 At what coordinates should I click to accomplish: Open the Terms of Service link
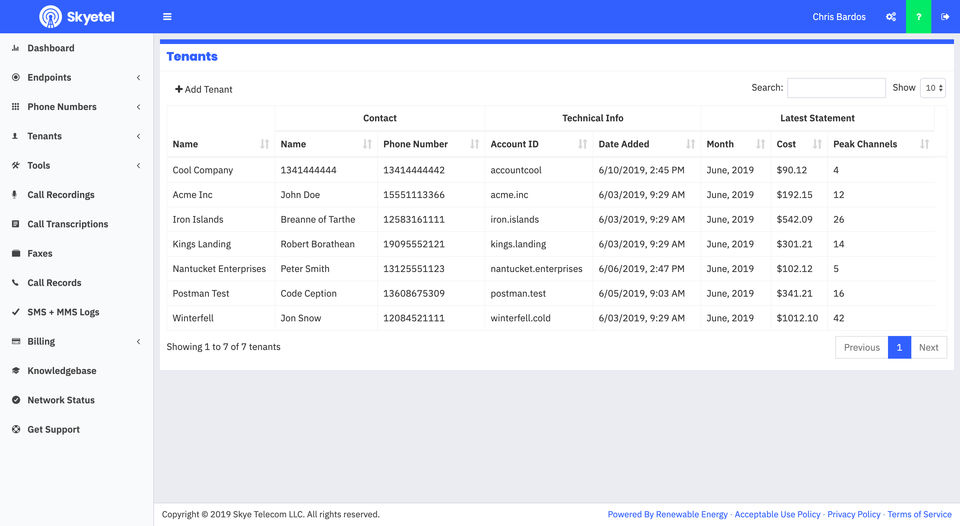click(x=919, y=514)
